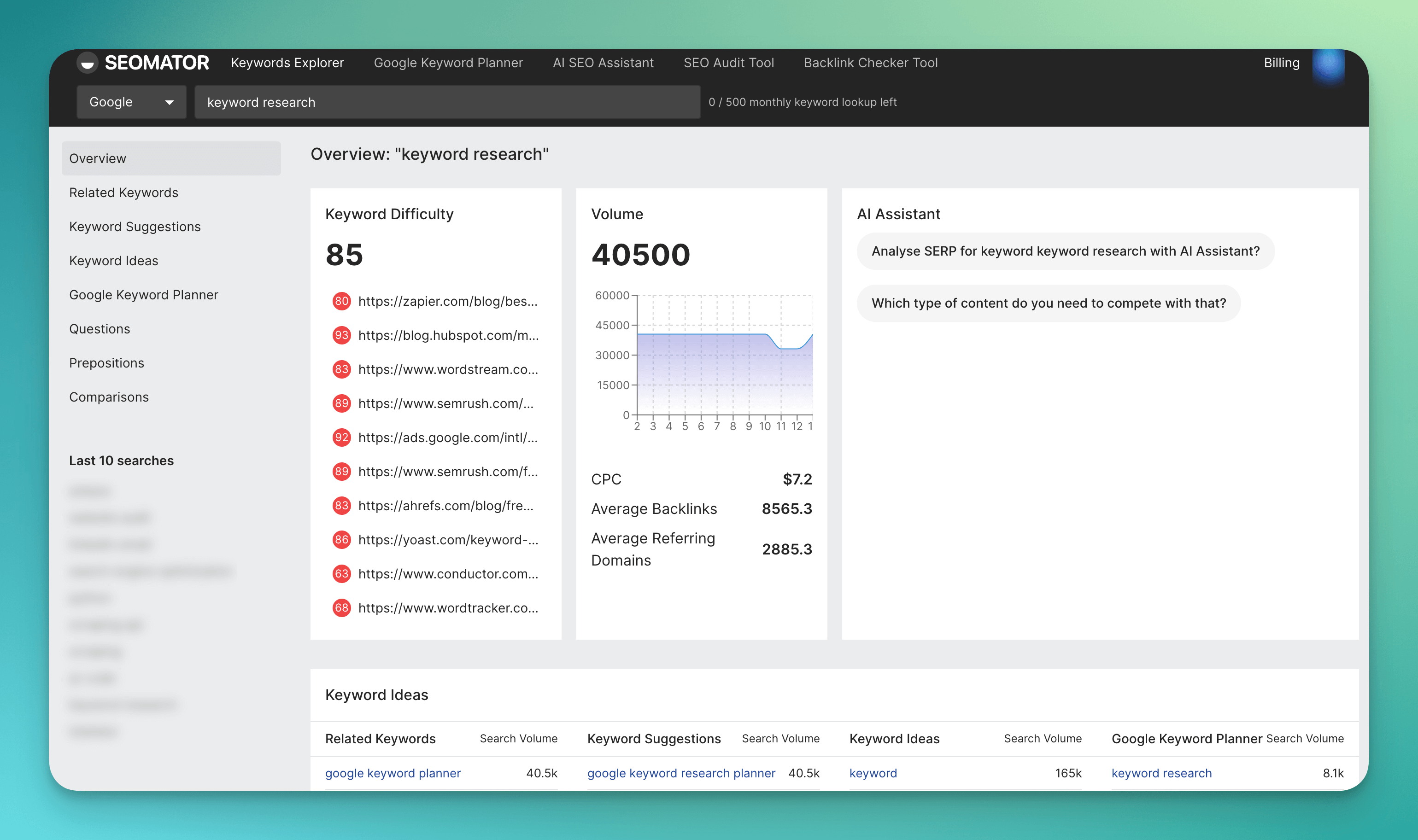Open the Google Keyword Planner tab
The image size is (1418, 840).
(448, 63)
